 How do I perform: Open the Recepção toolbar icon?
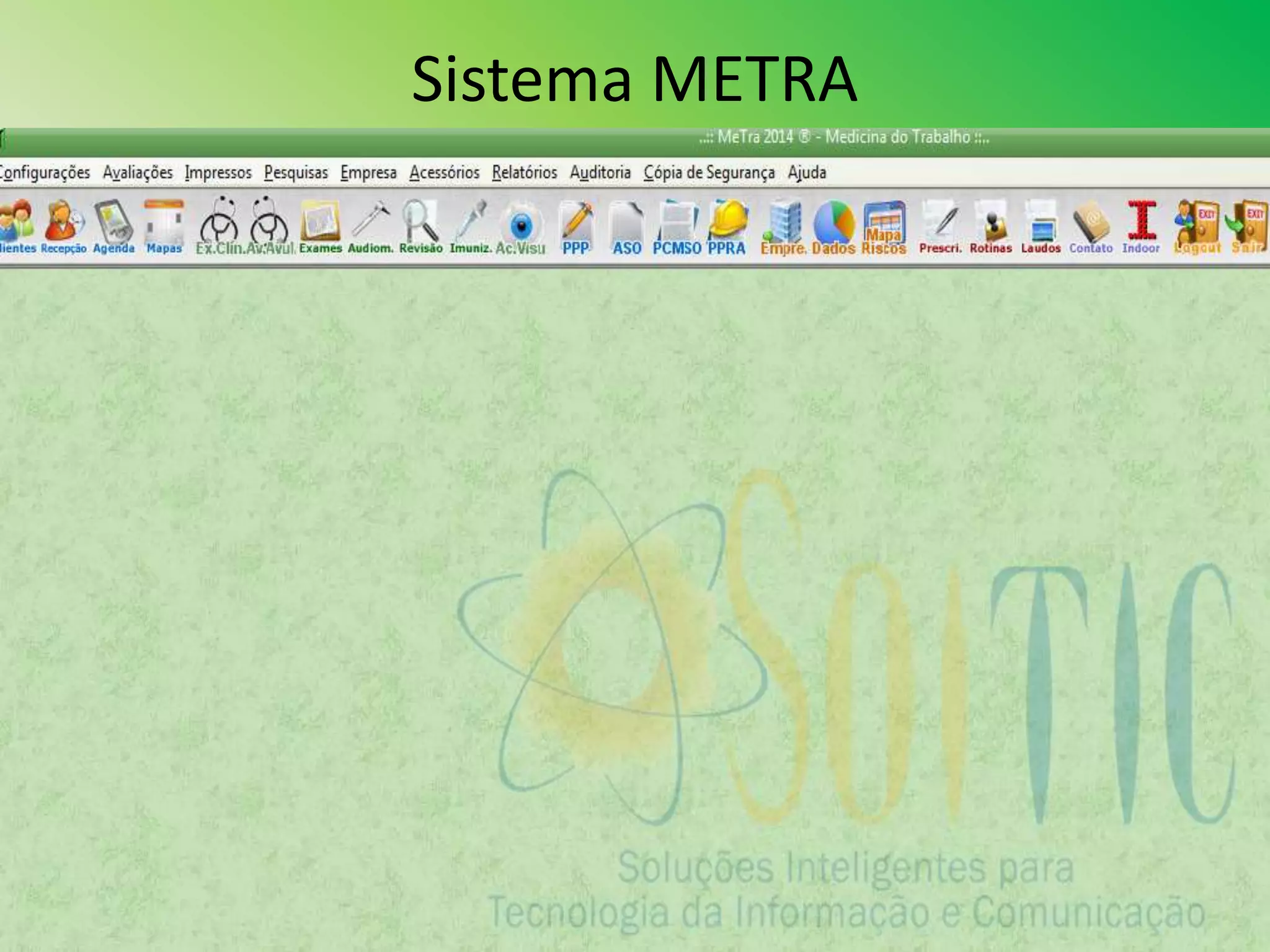(x=63, y=226)
